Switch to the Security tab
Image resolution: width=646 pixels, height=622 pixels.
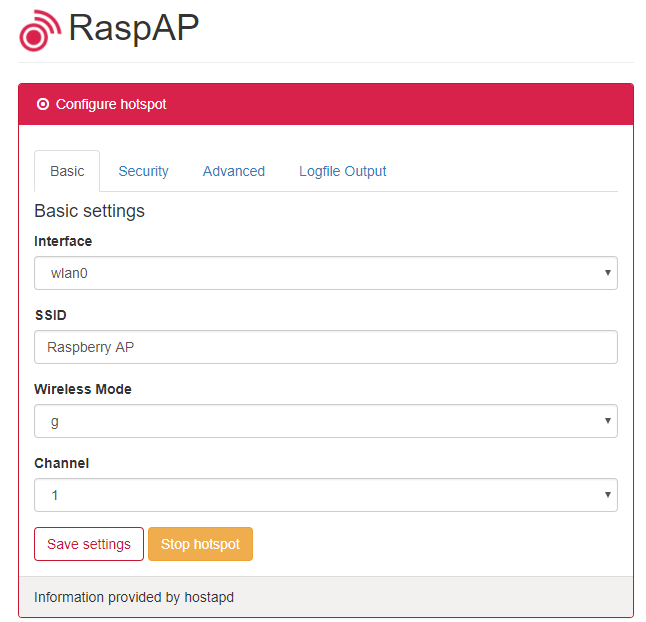[x=143, y=171]
